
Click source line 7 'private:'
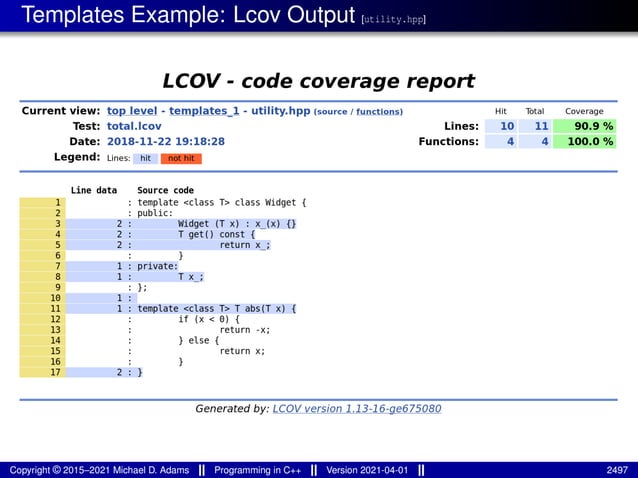(157, 266)
